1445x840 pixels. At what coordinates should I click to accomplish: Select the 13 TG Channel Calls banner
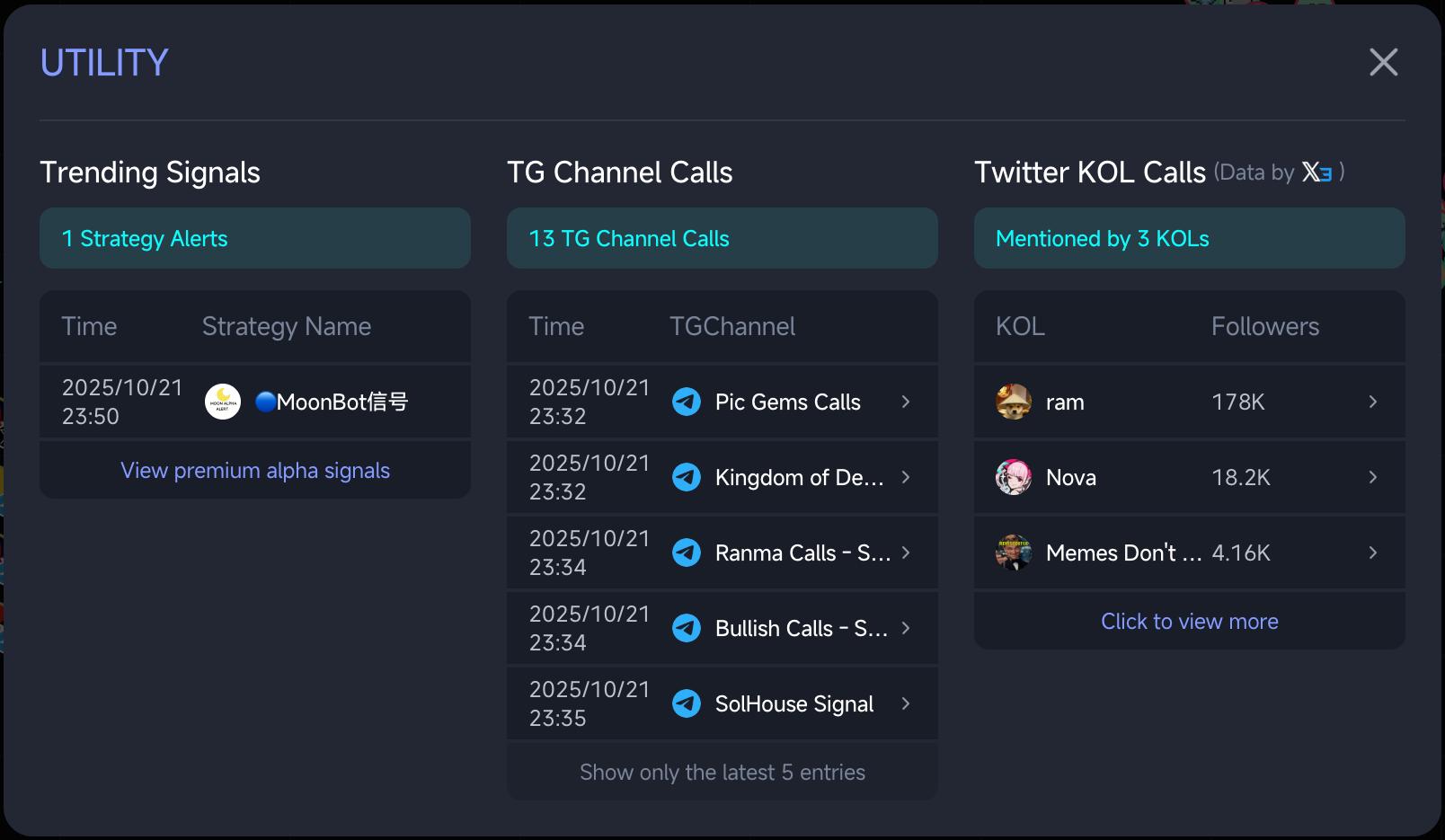tap(722, 238)
